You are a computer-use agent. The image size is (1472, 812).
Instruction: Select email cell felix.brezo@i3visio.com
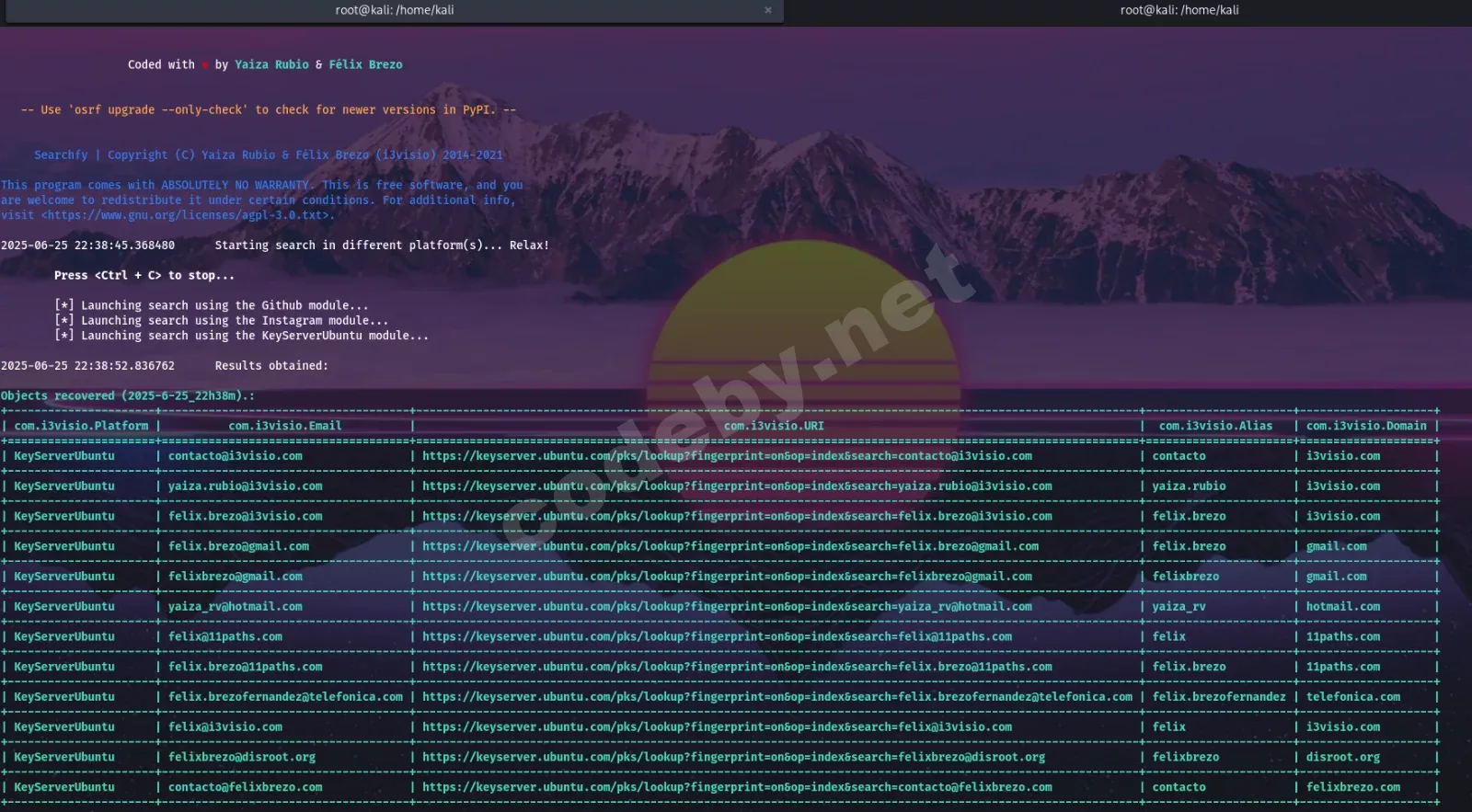[245, 517]
